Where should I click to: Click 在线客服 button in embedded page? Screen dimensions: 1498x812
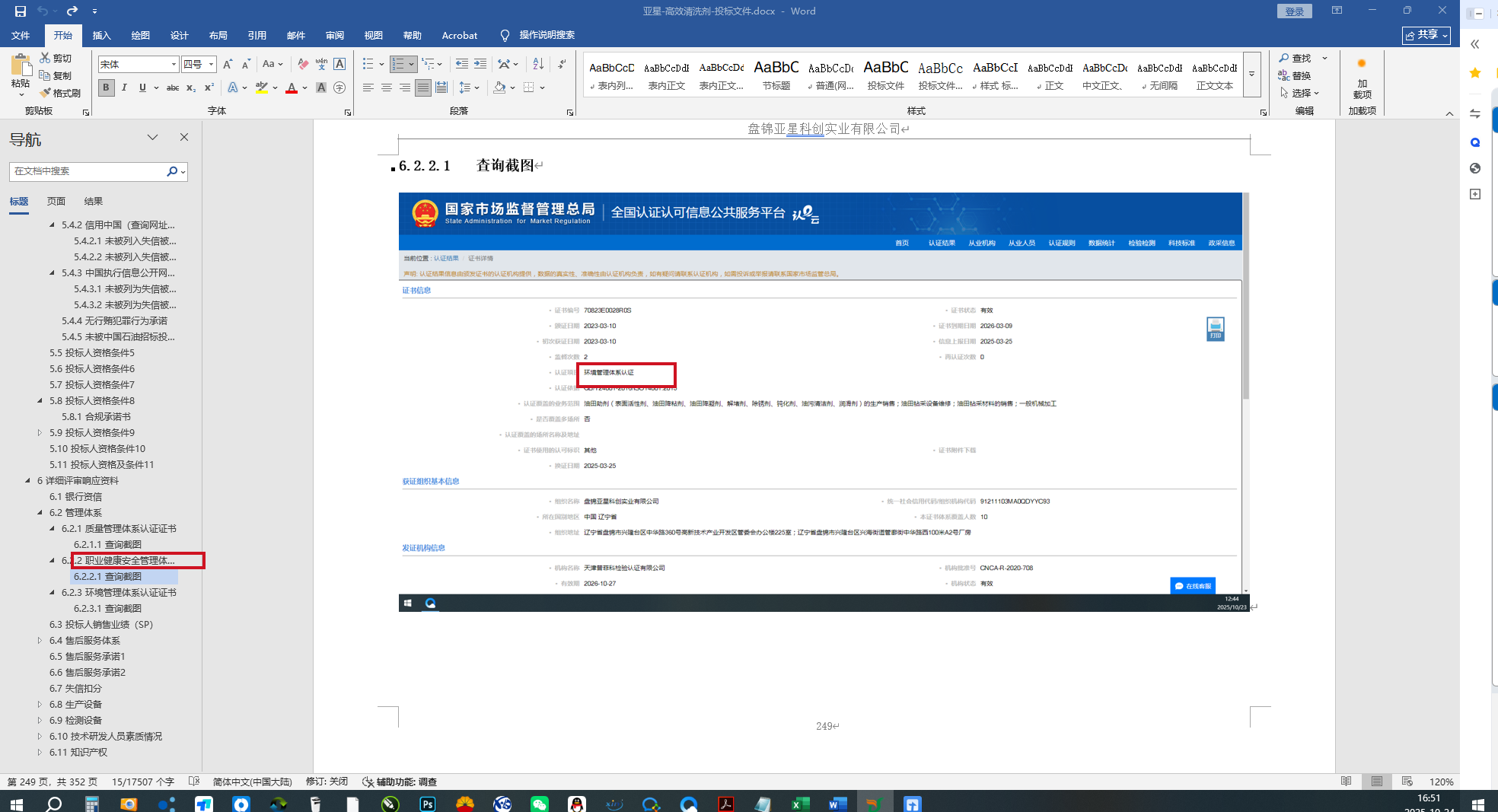coord(1193,586)
